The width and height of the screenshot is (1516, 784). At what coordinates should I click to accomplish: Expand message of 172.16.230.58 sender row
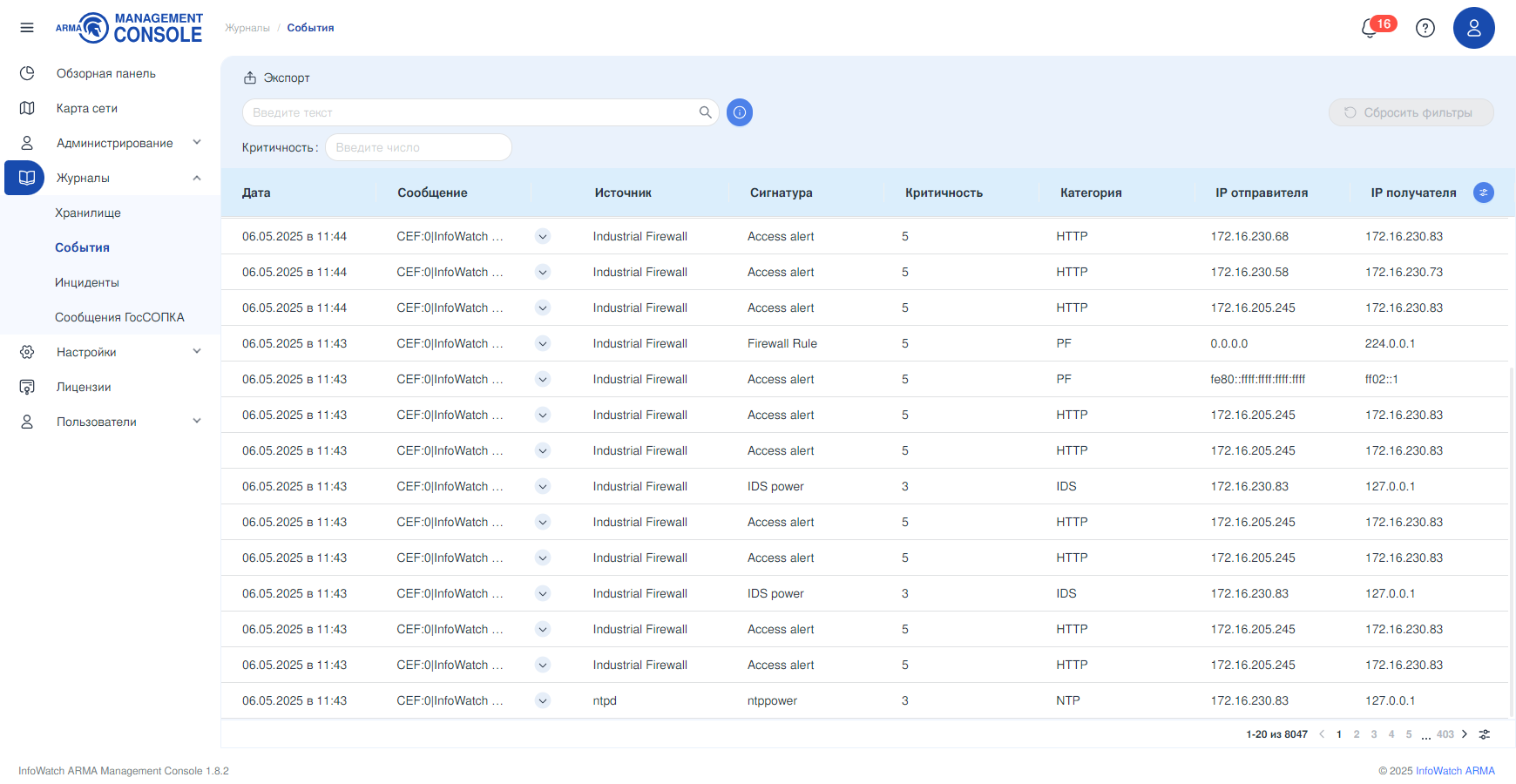[x=543, y=272]
